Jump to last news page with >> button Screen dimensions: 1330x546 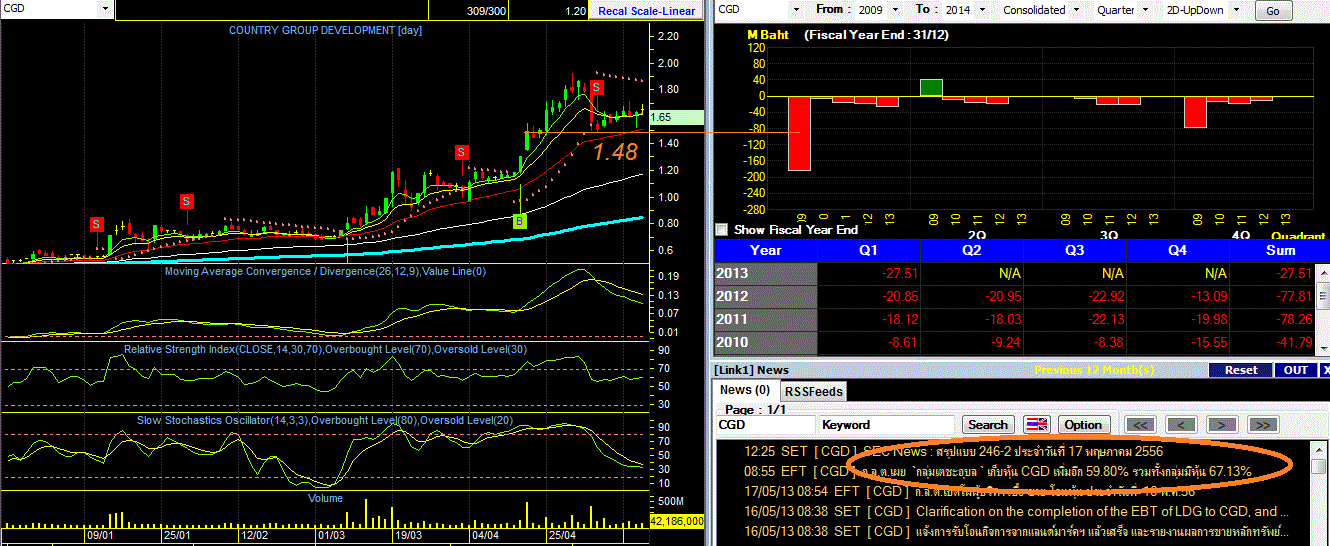click(x=1263, y=425)
